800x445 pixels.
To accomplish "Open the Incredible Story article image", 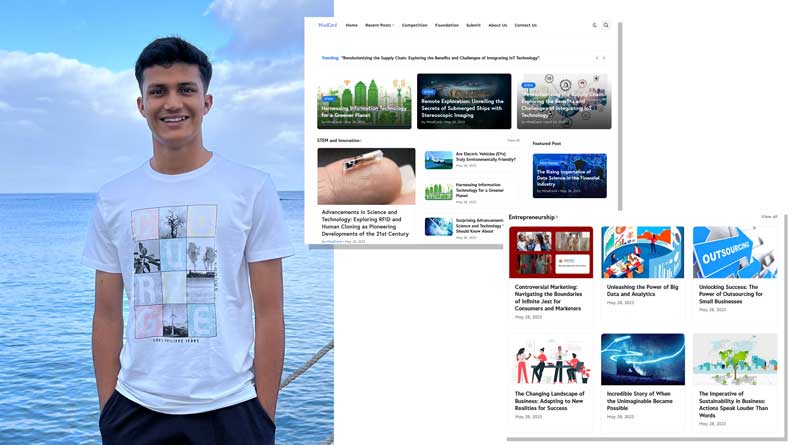I will pos(643,359).
